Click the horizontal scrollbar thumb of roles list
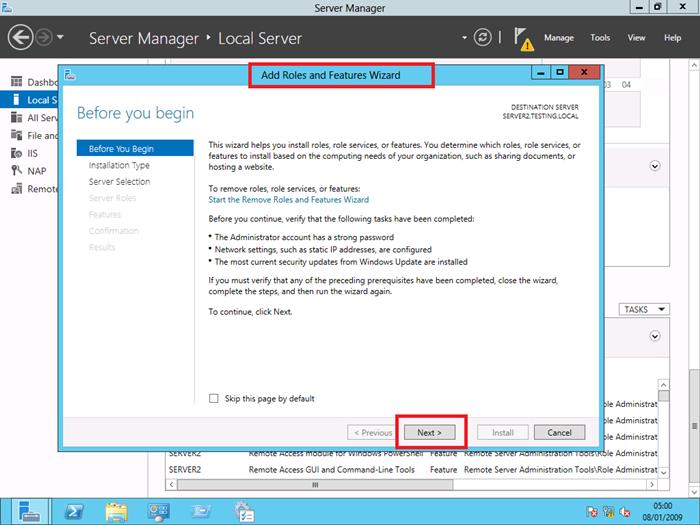The image size is (700, 525). pos(315,484)
